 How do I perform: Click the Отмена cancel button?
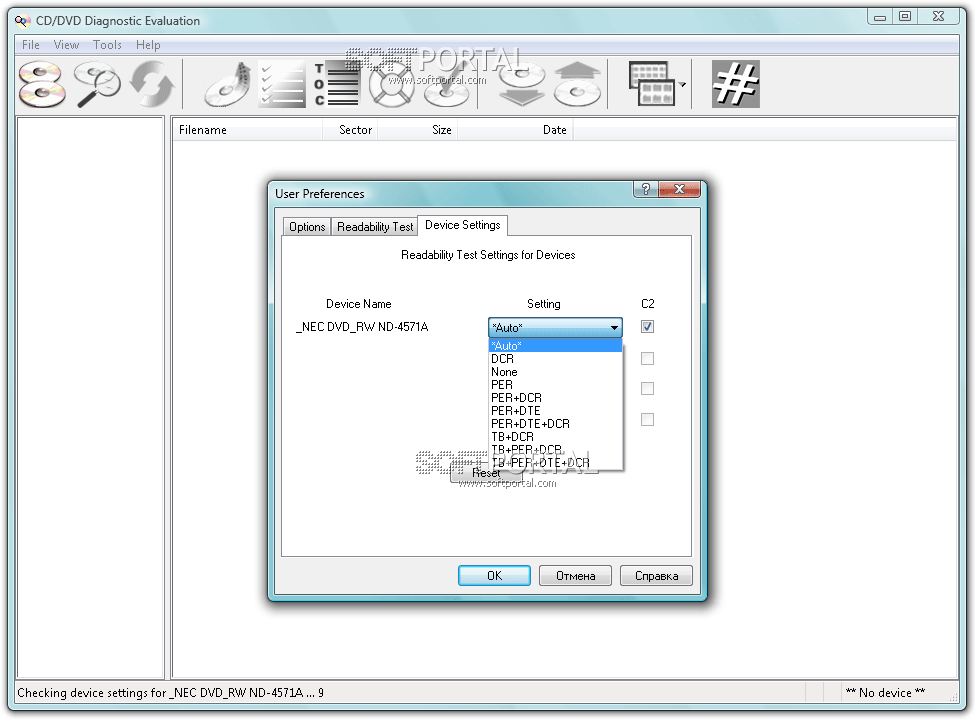575,575
